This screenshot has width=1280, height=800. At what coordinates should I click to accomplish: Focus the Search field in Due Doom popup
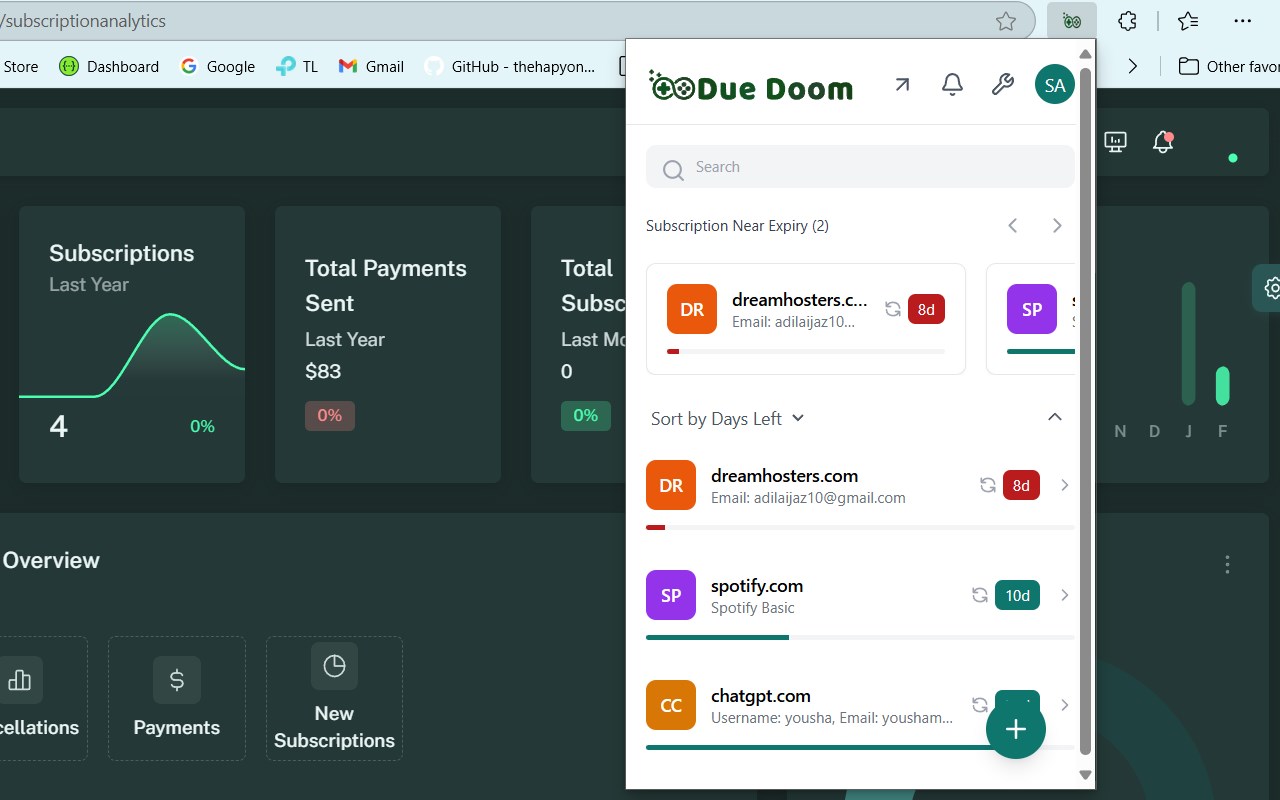pyautogui.click(x=860, y=167)
